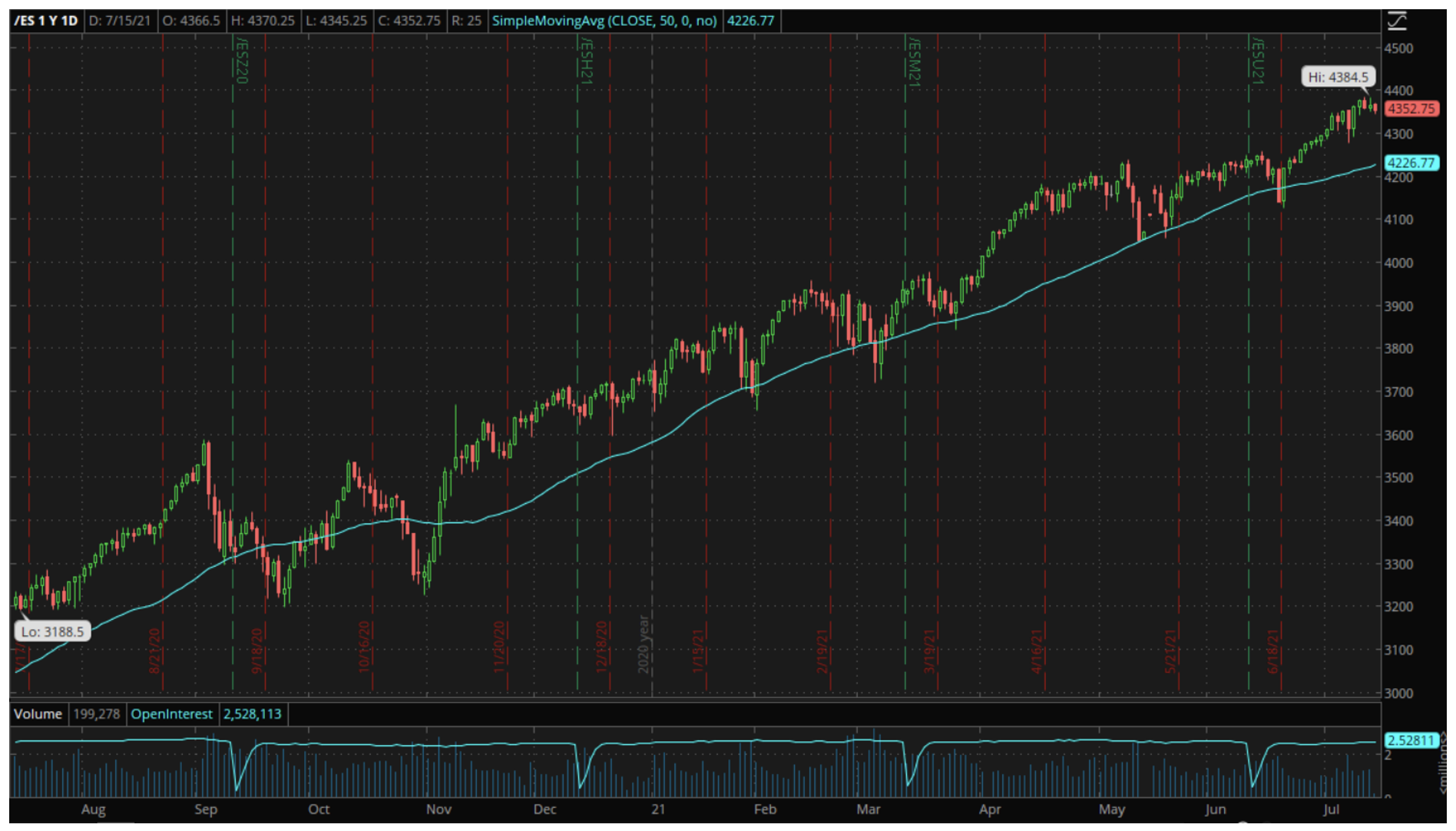Click the red 4352.75 last price tag

(1411, 108)
